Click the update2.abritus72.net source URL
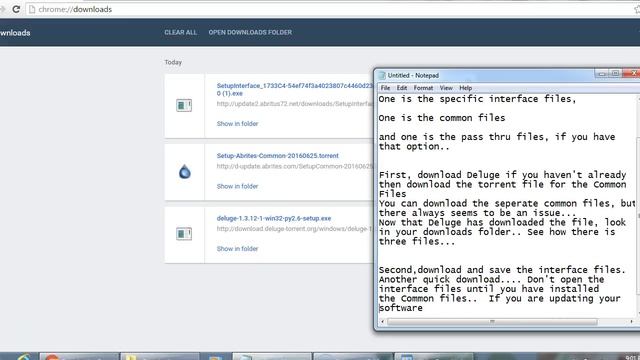The width and height of the screenshot is (640, 360). click(x=294, y=104)
